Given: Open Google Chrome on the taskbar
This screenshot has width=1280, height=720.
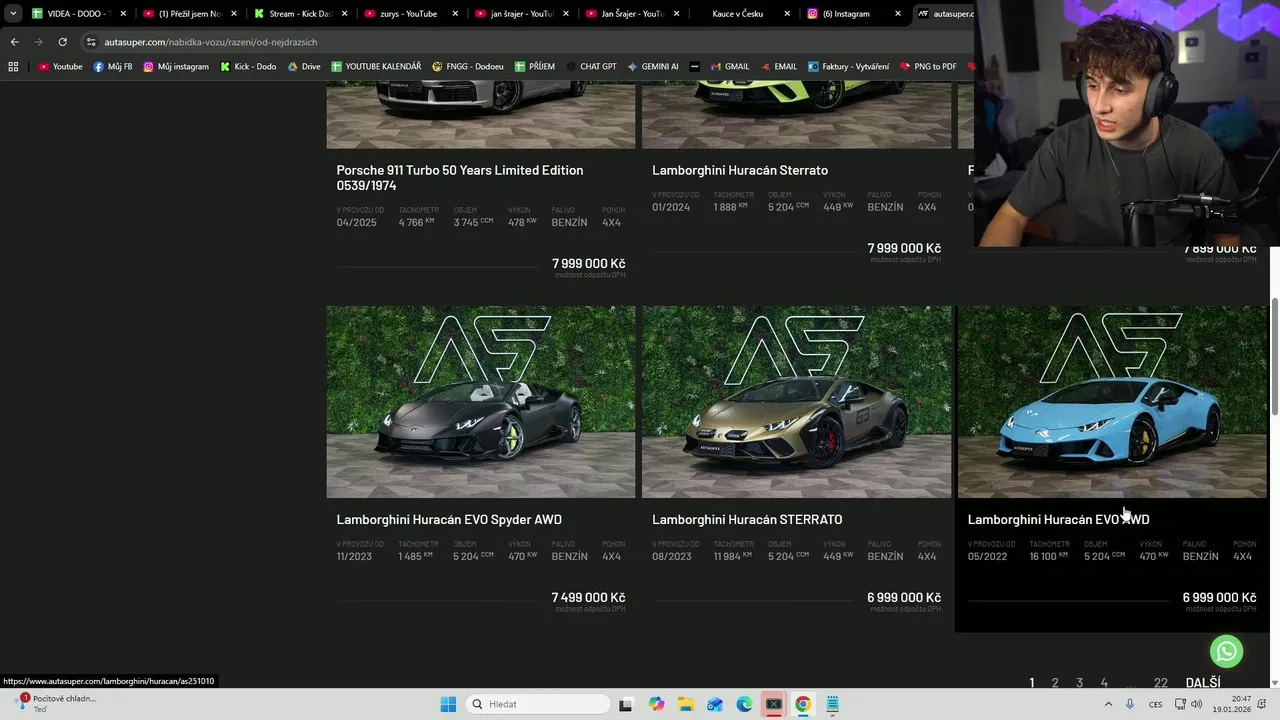Looking at the screenshot, I should click(x=802, y=704).
